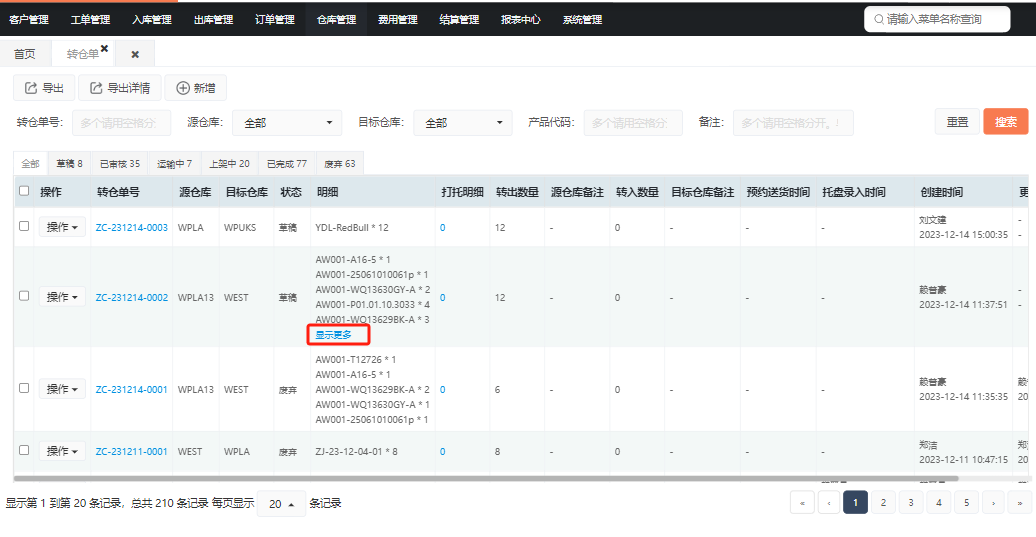Open the 报表中心 menu
Screen dimensions: 1036x537
pos(521,19)
